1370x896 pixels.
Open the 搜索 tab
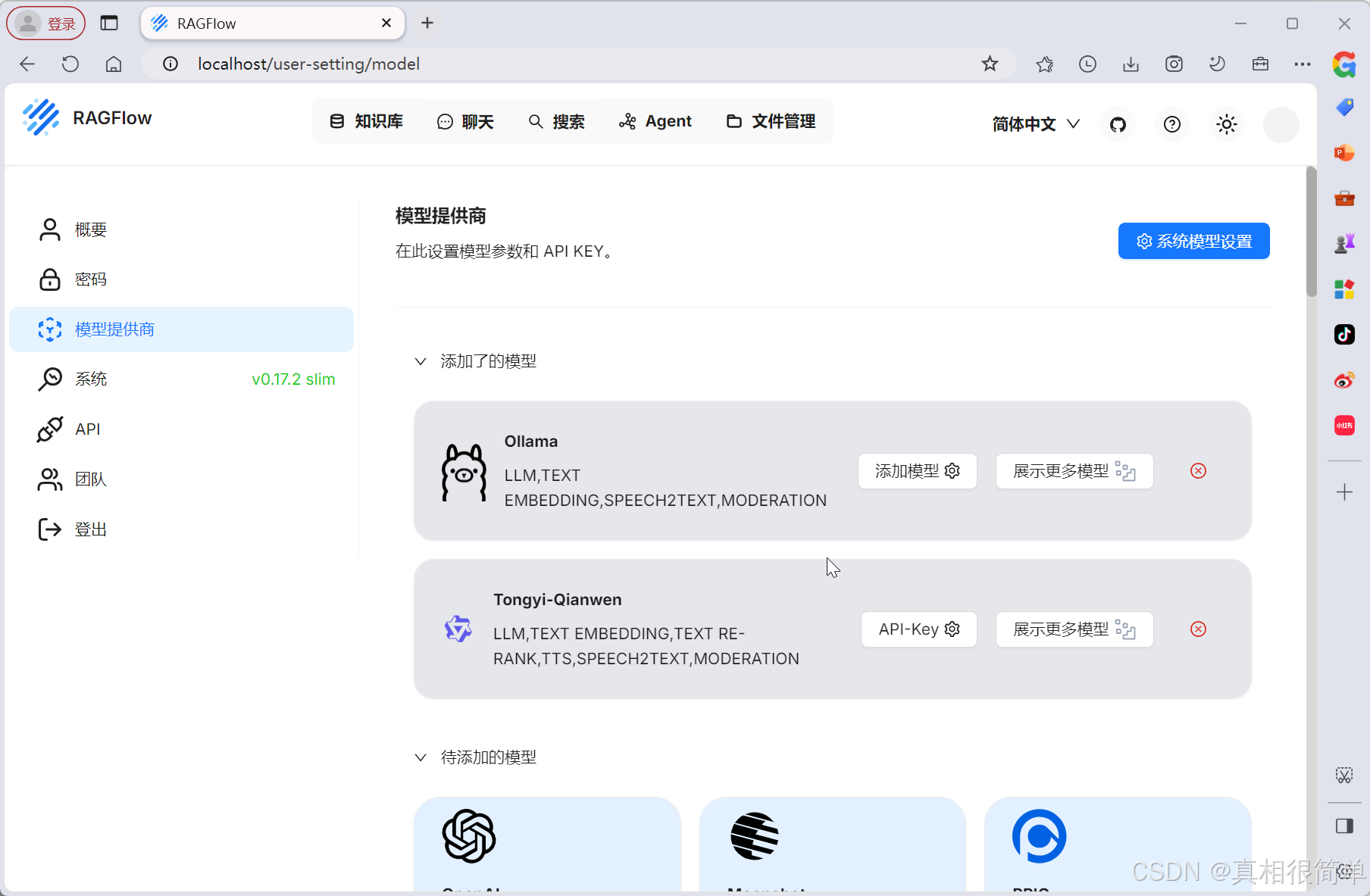tap(556, 121)
